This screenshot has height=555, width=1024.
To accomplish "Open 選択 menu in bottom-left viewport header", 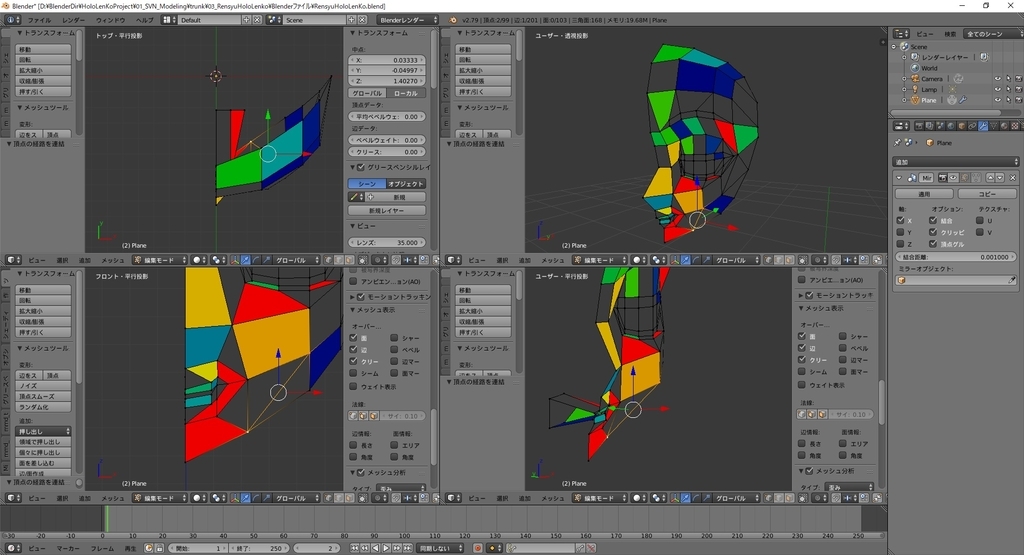I will click(x=62, y=498).
